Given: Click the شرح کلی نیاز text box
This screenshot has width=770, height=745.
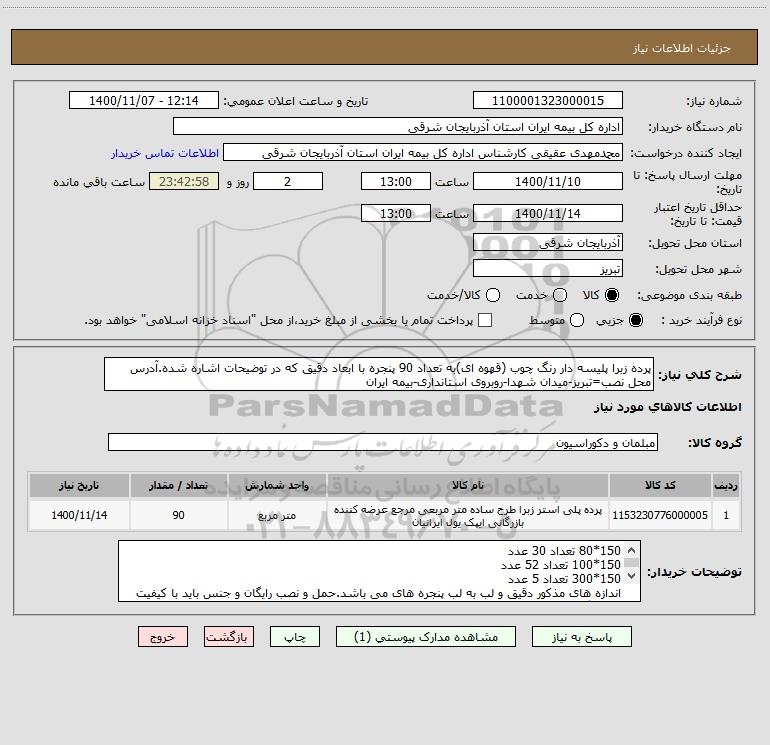Looking at the screenshot, I should point(379,375).
